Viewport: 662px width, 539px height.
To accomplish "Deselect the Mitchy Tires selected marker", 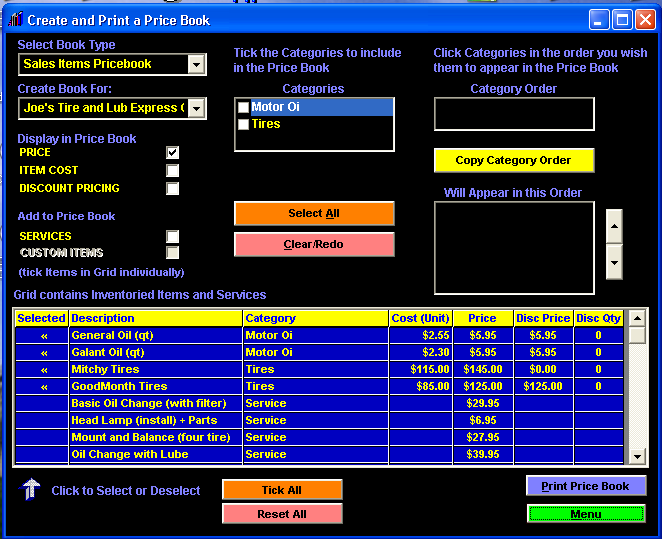I will (42, 369).
